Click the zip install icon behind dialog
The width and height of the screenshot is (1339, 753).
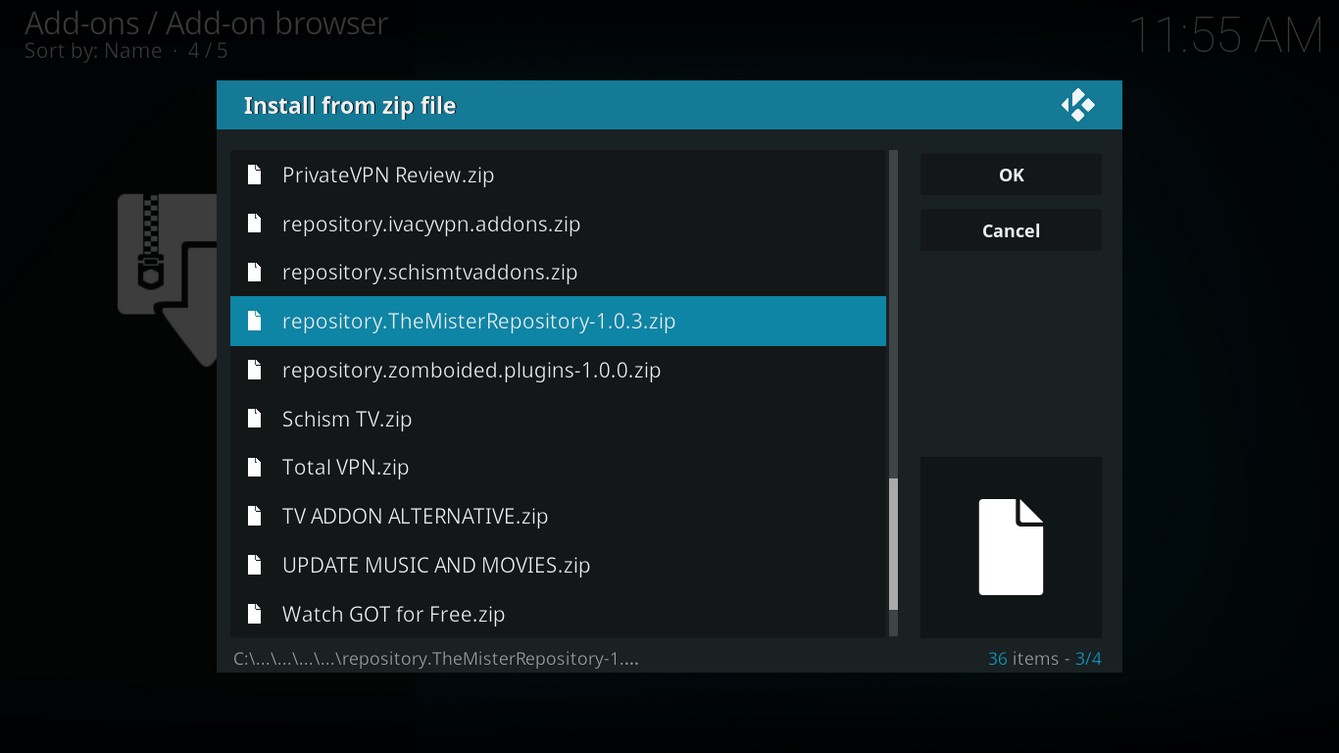[x=167, y=280]
